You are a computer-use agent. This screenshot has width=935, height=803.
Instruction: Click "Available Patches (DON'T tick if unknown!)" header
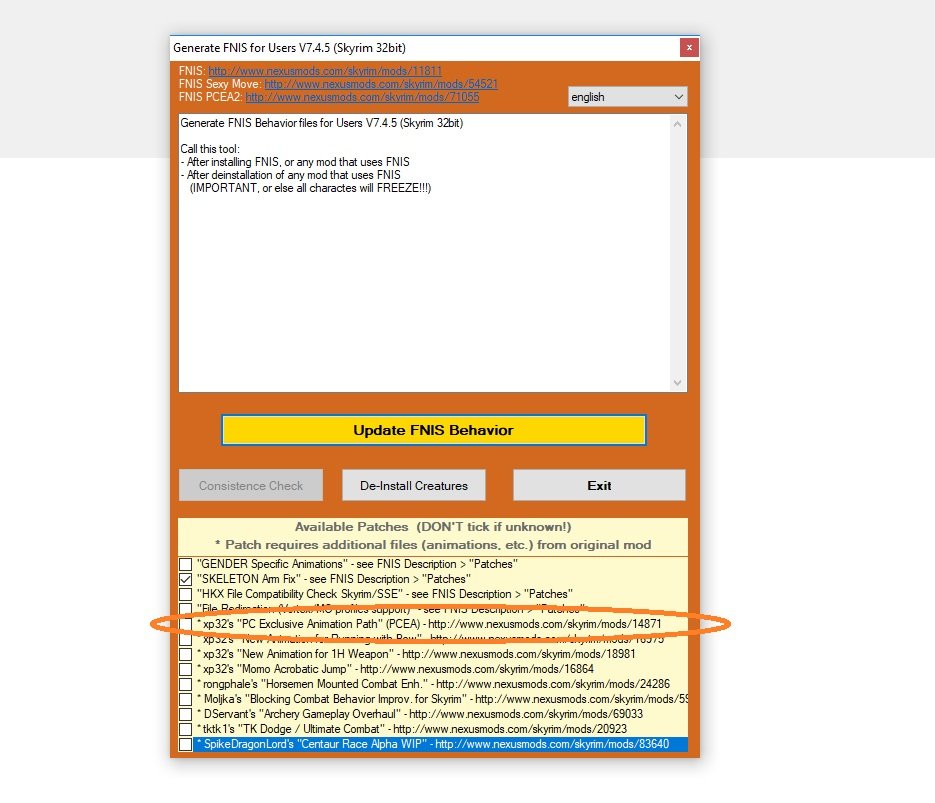click(433, 527)
